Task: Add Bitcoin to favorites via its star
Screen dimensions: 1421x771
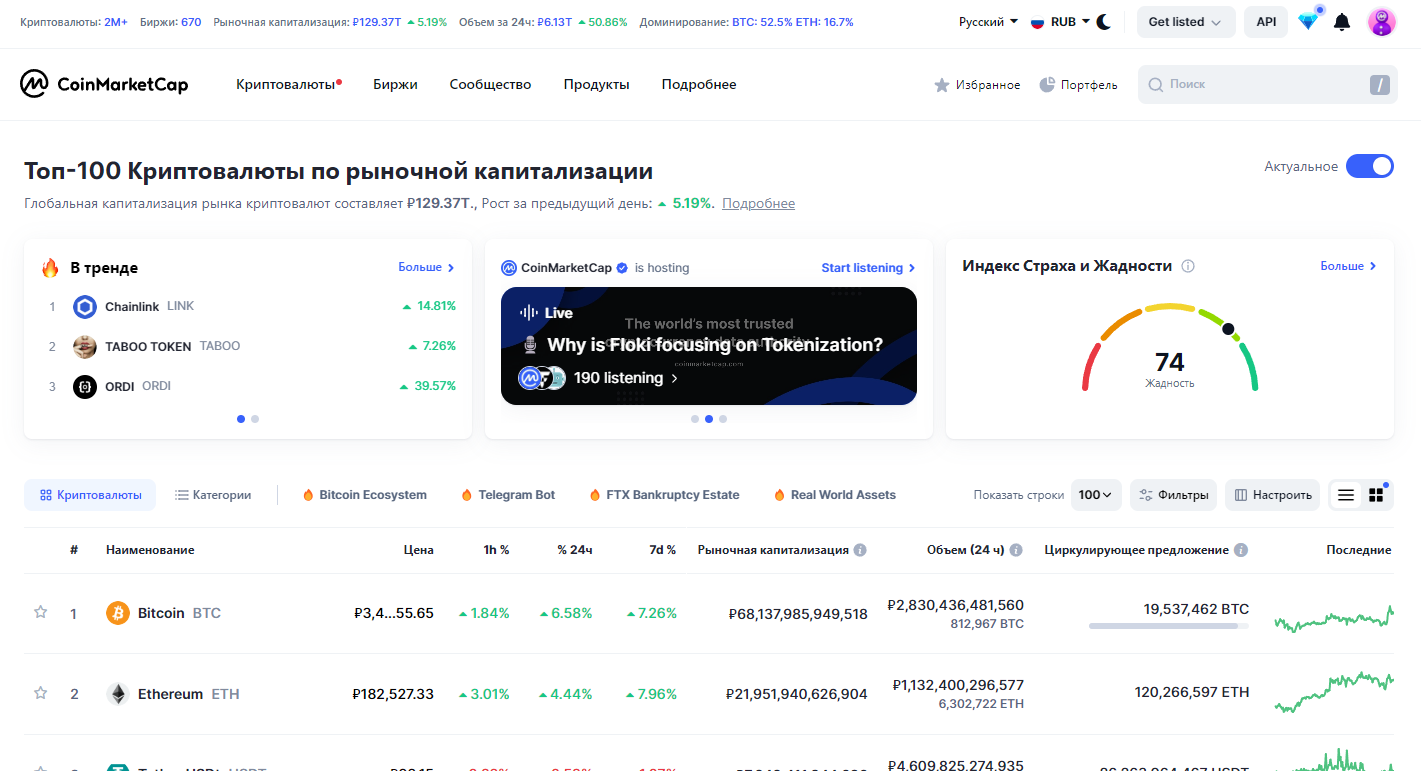Action: tap(40, 613)
